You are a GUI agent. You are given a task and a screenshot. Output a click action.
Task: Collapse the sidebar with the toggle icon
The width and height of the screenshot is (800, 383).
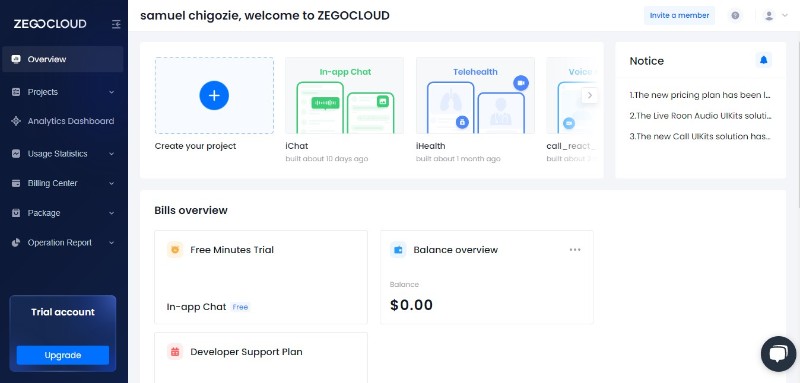(x=116, y=24)
